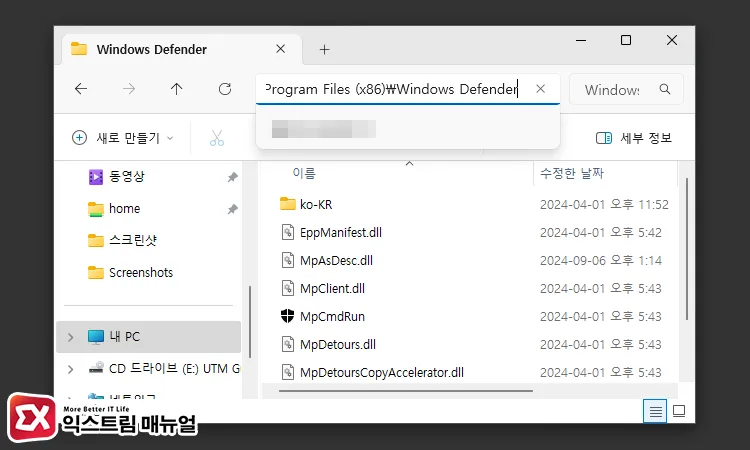Select CD 드라이브 (E:) UTM drive
Viewport: 750px width, 450px height.
[174, 369]
